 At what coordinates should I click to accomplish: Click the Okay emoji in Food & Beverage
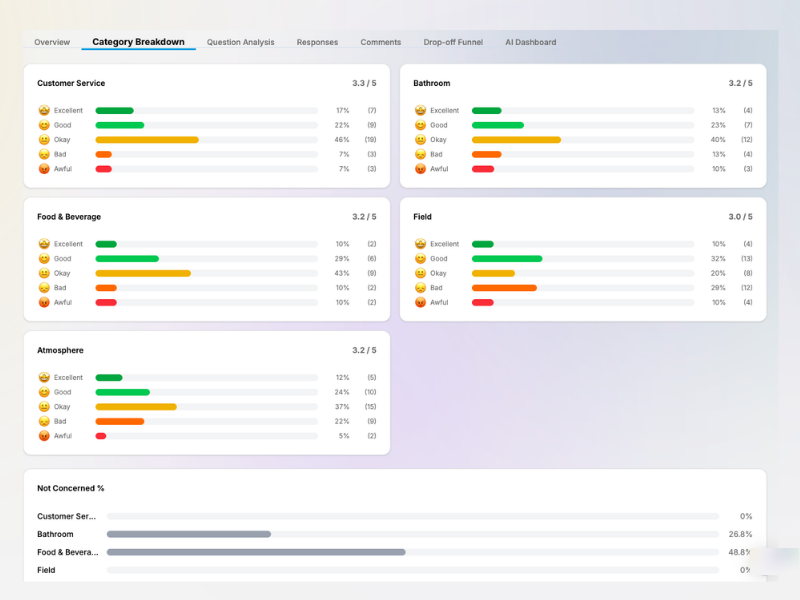pyautogui.click(x=44, y=273)
